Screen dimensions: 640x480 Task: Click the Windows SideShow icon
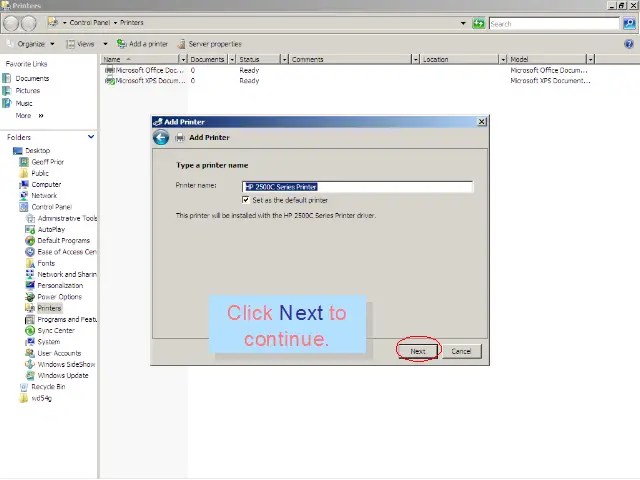tap(30, 364)
